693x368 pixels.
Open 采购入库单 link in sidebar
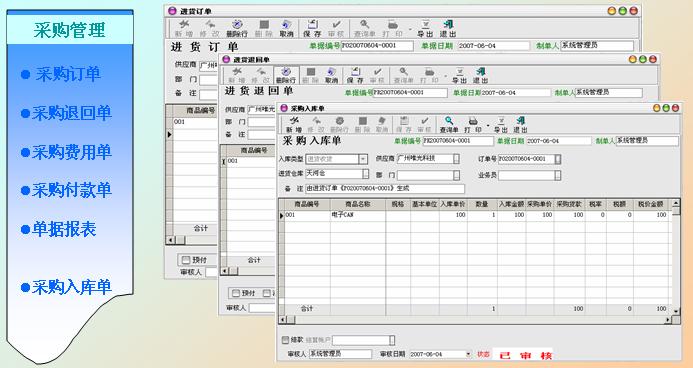tap(66, 288)
